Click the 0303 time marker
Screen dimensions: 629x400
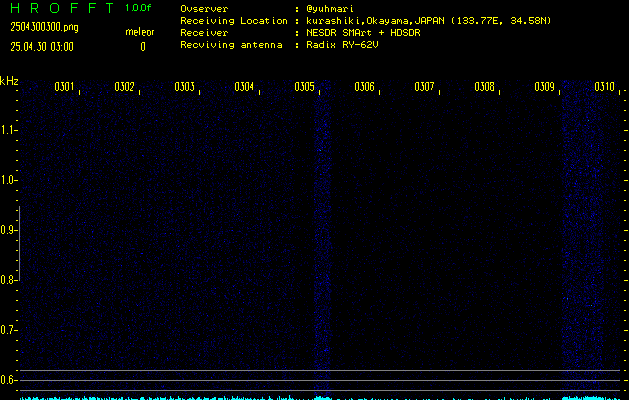click(184, 87)
